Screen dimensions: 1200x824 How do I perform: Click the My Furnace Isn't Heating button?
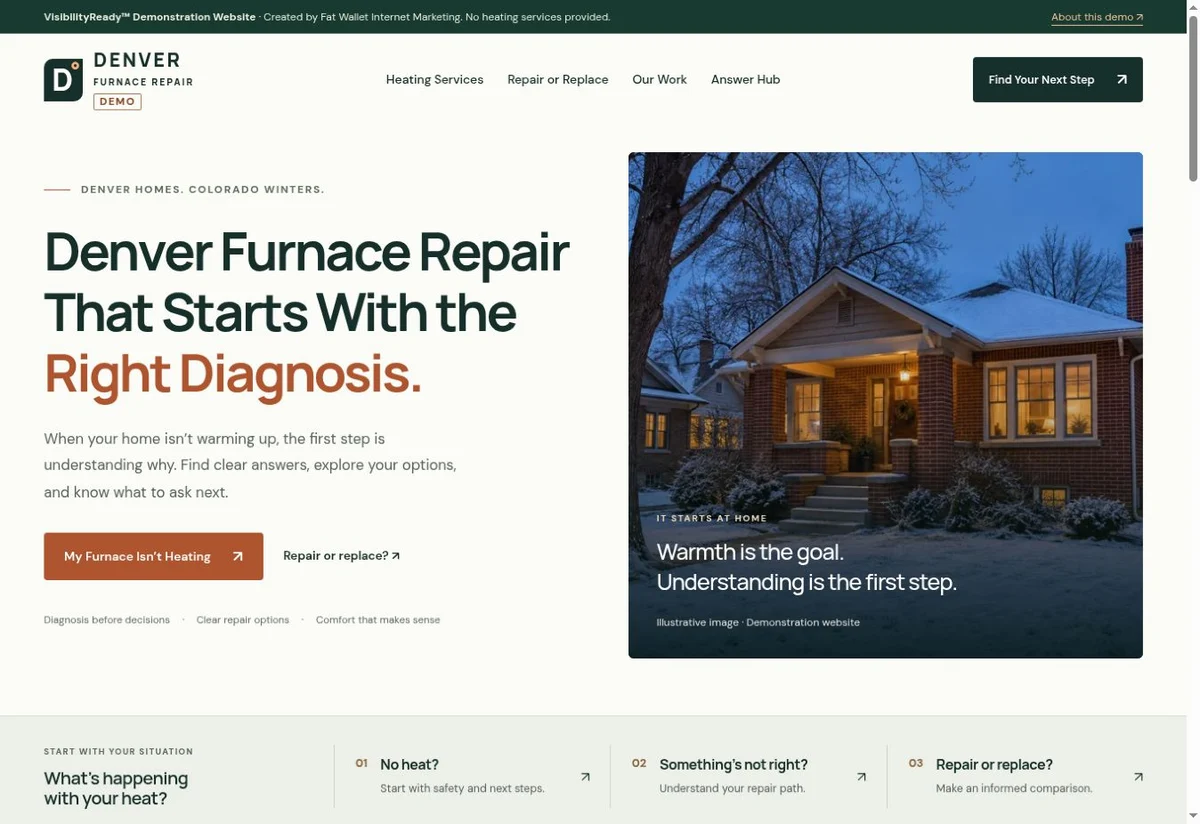point(153,556)
